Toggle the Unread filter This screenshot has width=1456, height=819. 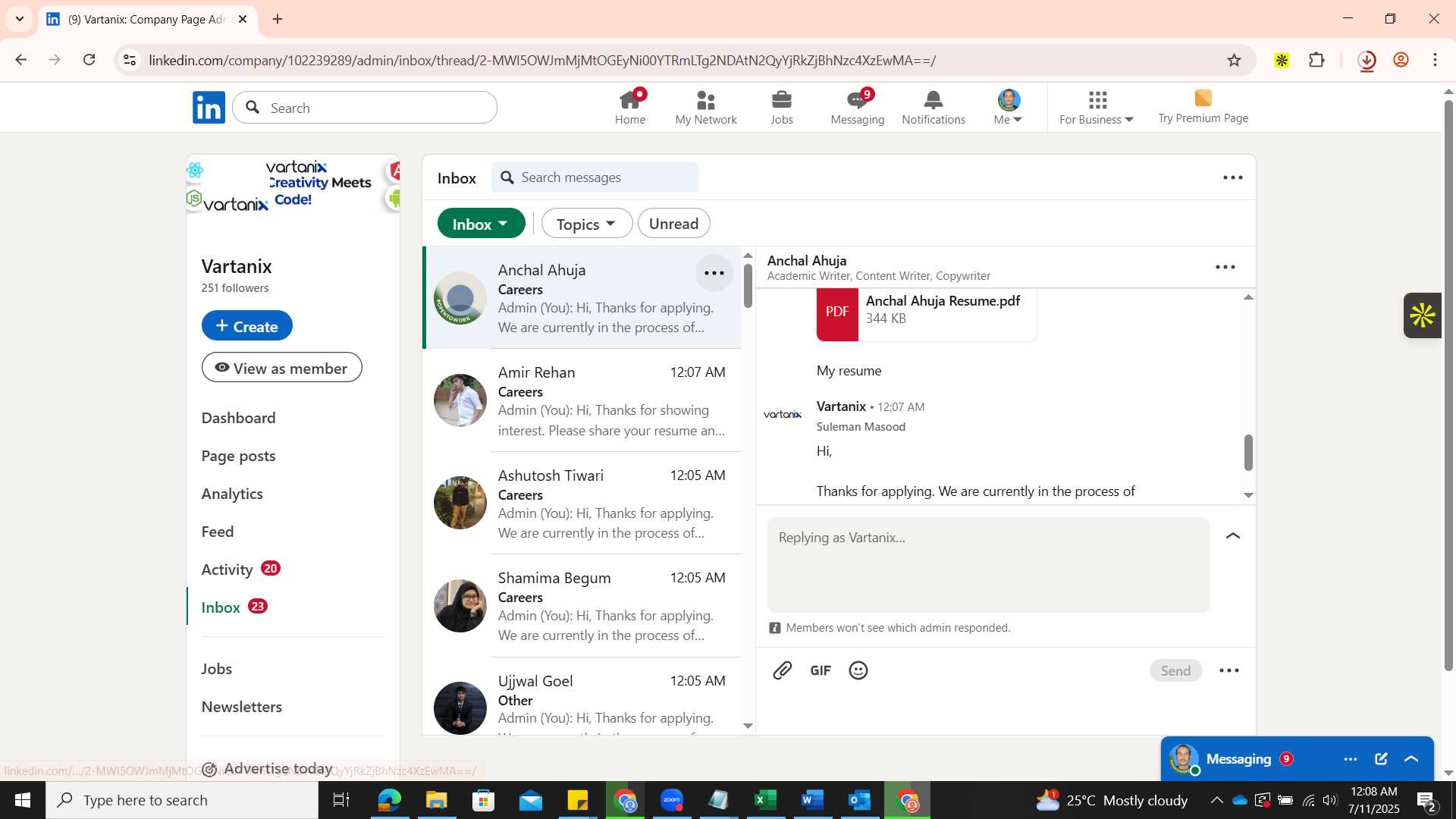click(x=673, y=224)
